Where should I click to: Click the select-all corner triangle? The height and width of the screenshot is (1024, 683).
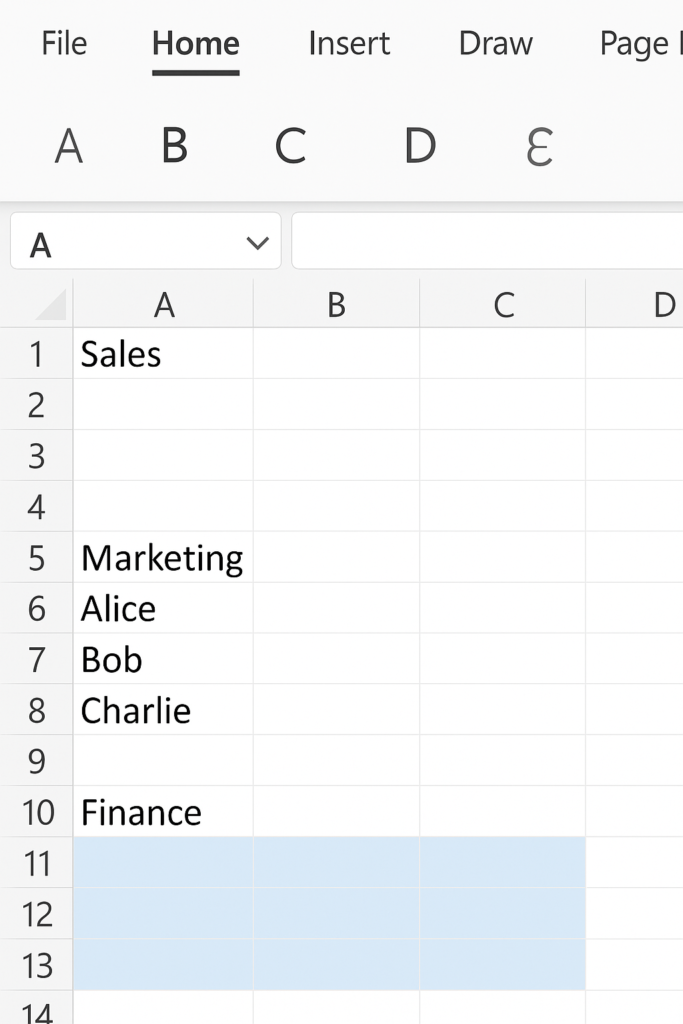[x=50, y=304]
